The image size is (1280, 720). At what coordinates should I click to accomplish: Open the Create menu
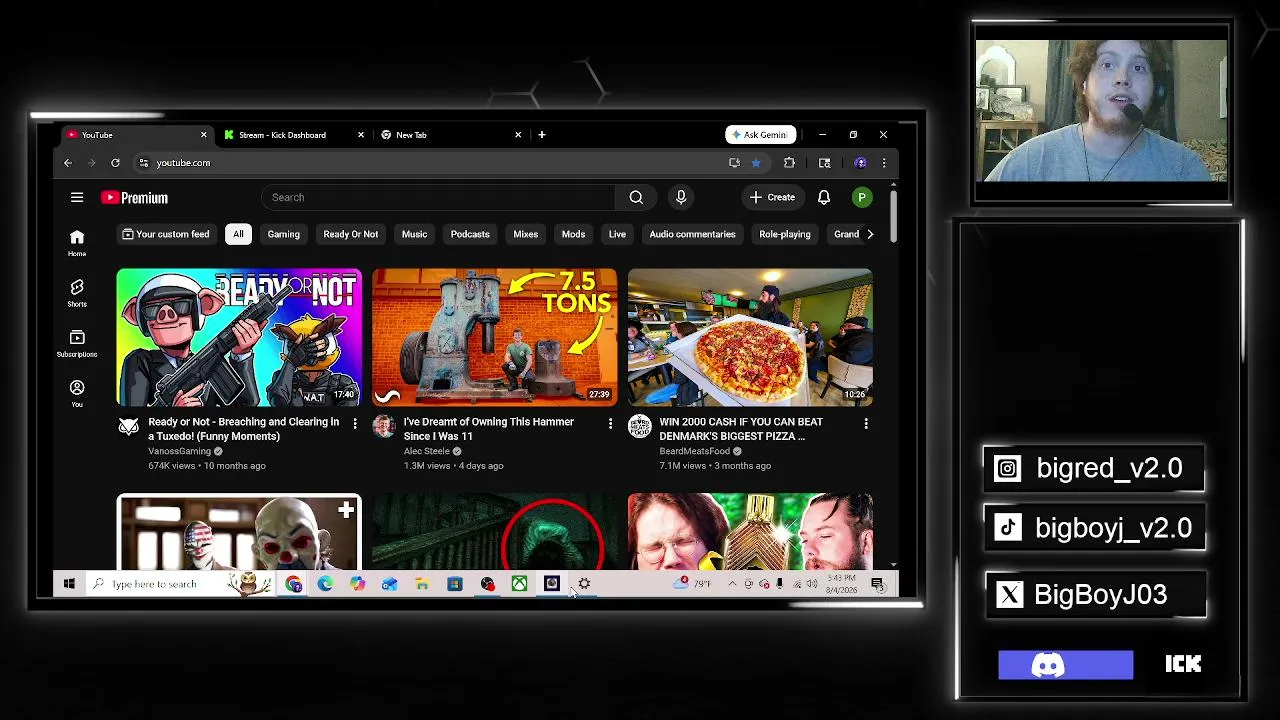pos(773,197)
